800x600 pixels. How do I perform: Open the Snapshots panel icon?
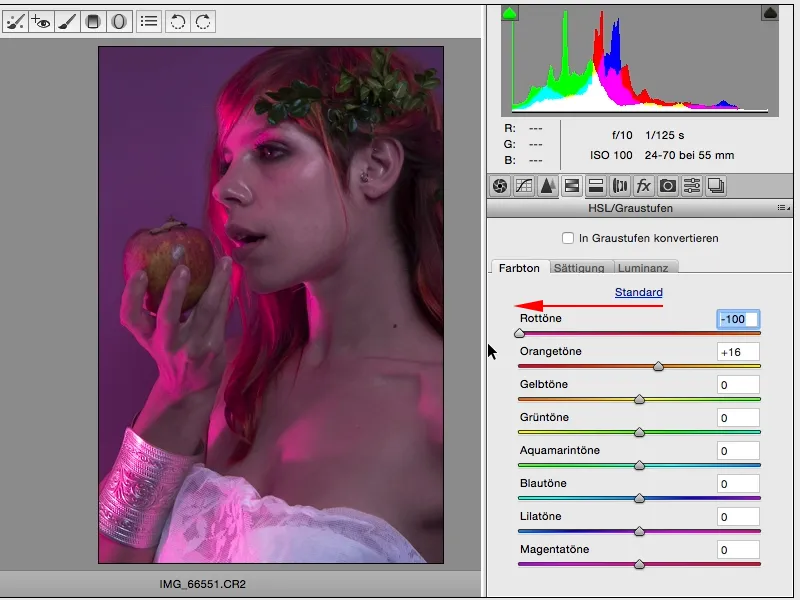pyautogui.click(x=716, y=186)
